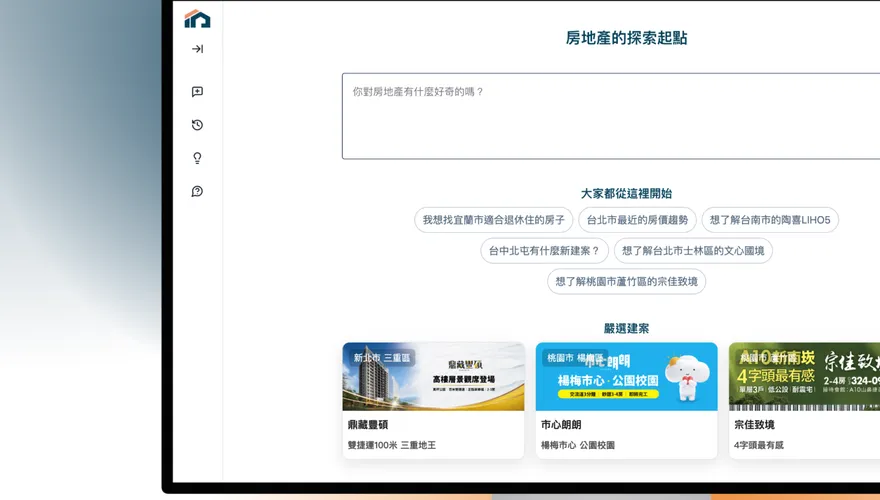Click the house logo icon
Viewport: 880px width, 500px height.
click(197, 19)
